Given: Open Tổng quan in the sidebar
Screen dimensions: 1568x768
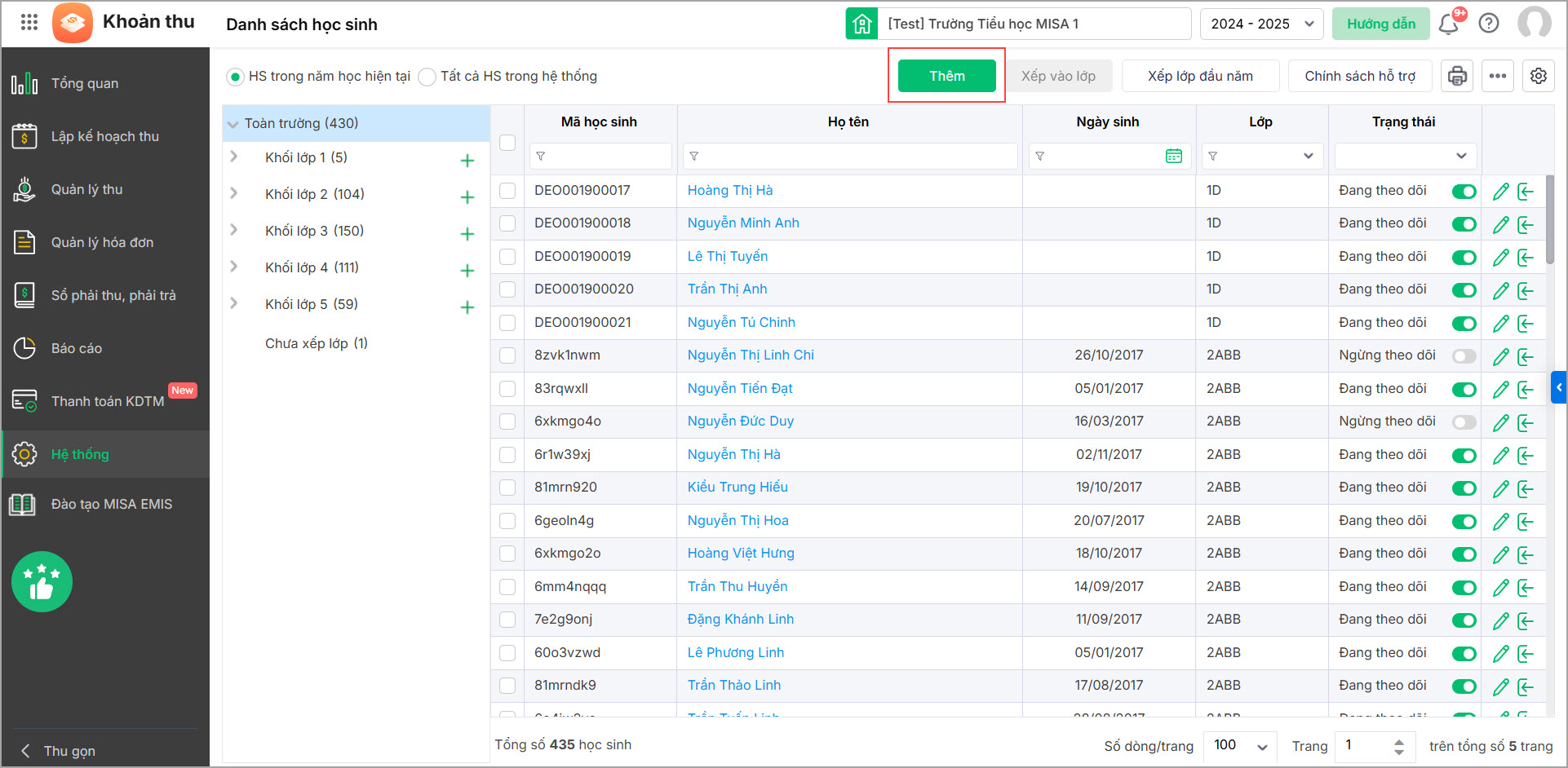Looking at the screenshot, I should [105, 83].
